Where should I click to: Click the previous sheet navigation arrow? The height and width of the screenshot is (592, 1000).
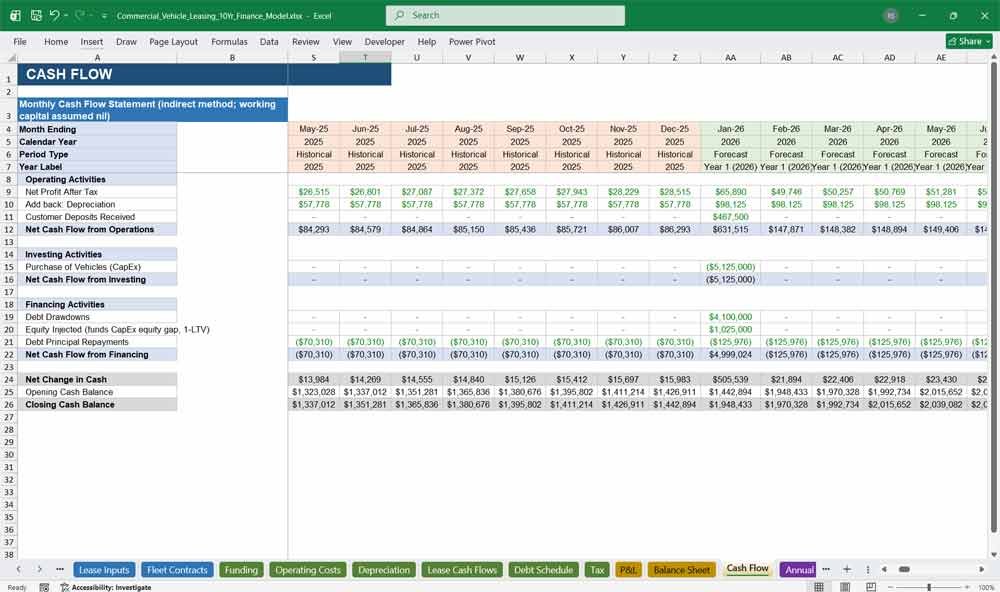[x=18, y=569]
